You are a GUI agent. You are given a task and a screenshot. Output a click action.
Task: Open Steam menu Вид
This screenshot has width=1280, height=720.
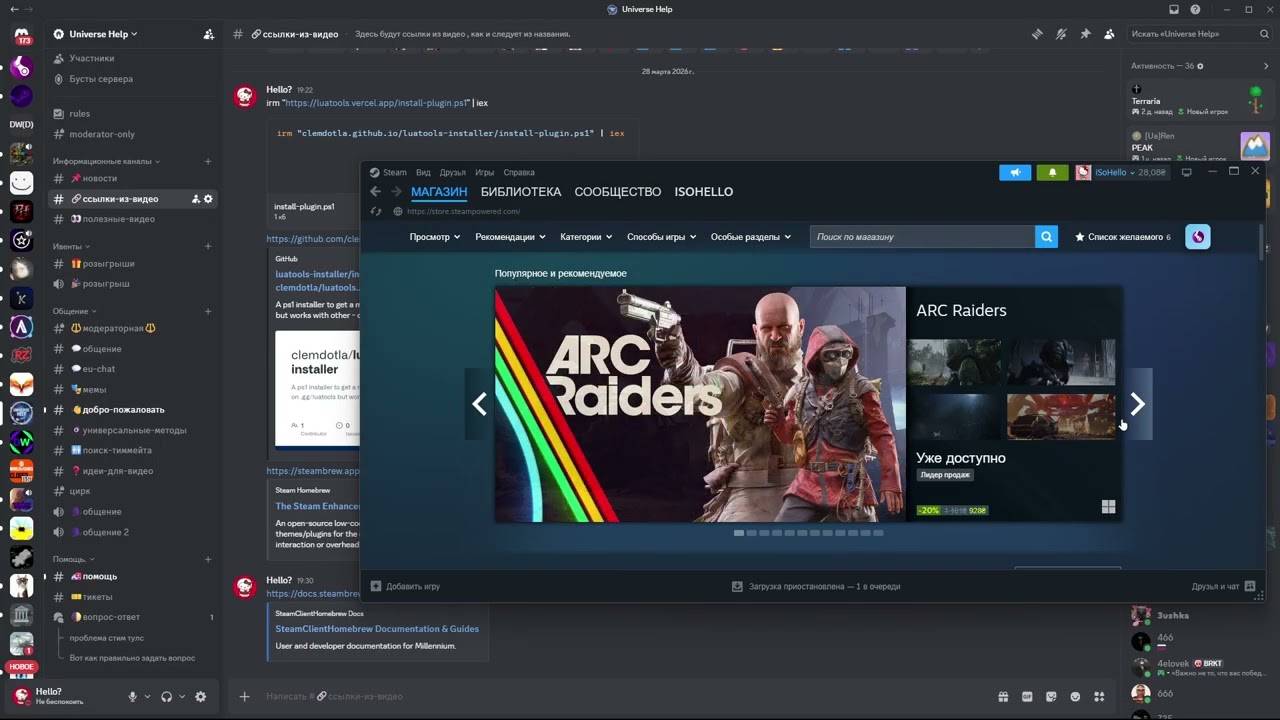(x=423, y=172)
